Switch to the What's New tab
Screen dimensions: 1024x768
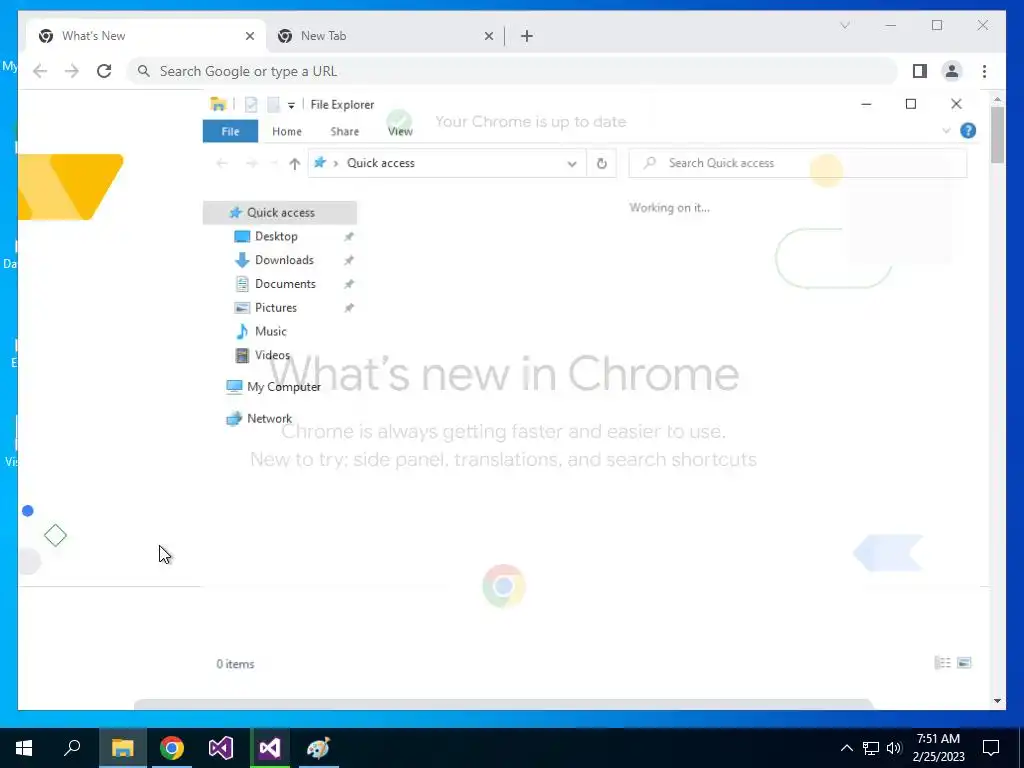146,36
